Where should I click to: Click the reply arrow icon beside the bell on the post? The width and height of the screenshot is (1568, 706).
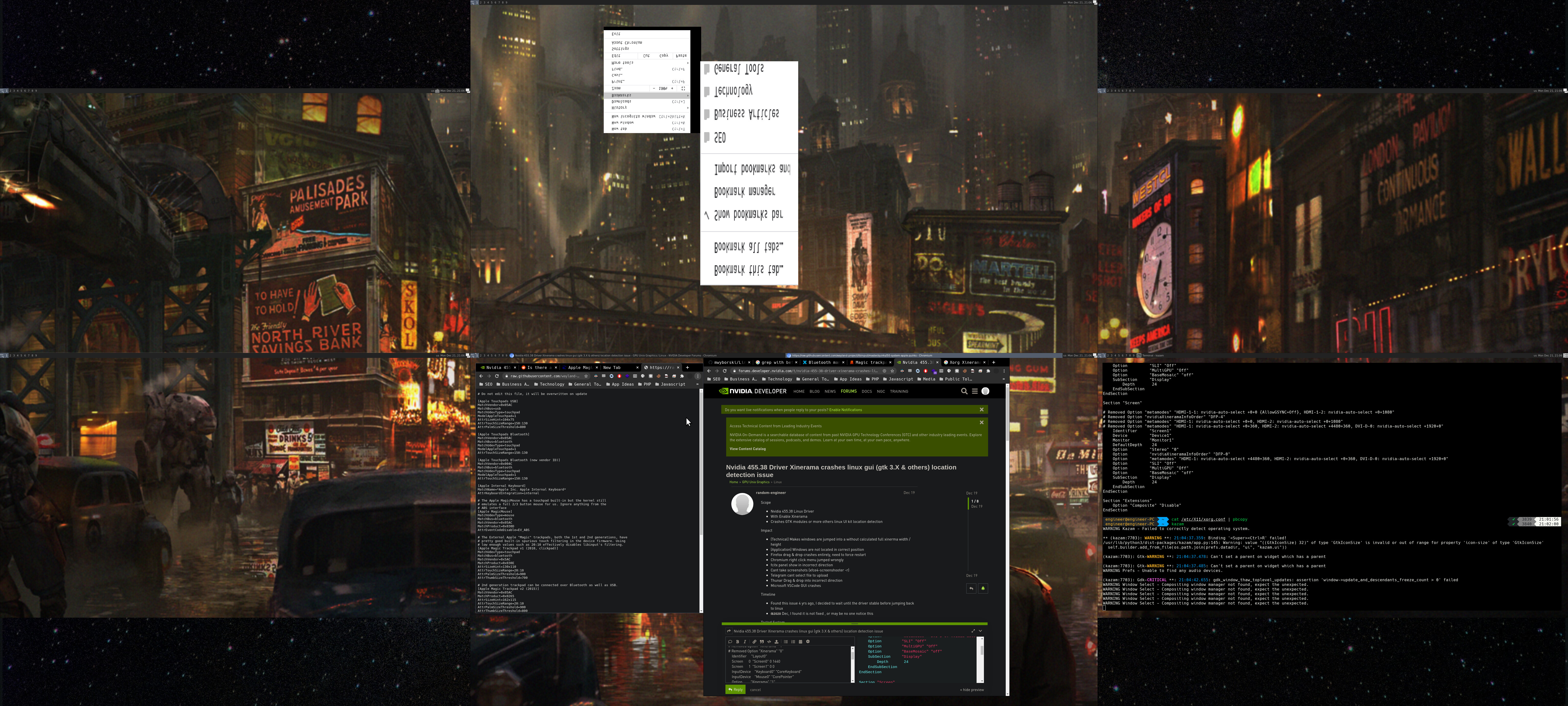point(971,588)
